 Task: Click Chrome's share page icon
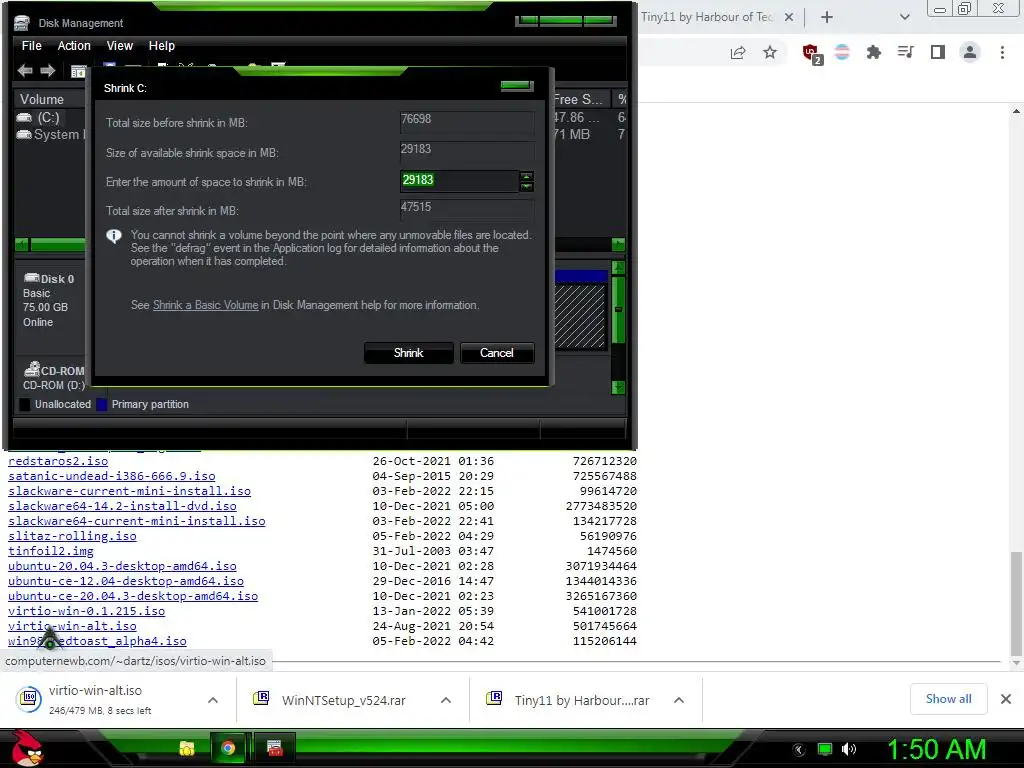pyautogui.click(x=738, y=52)
